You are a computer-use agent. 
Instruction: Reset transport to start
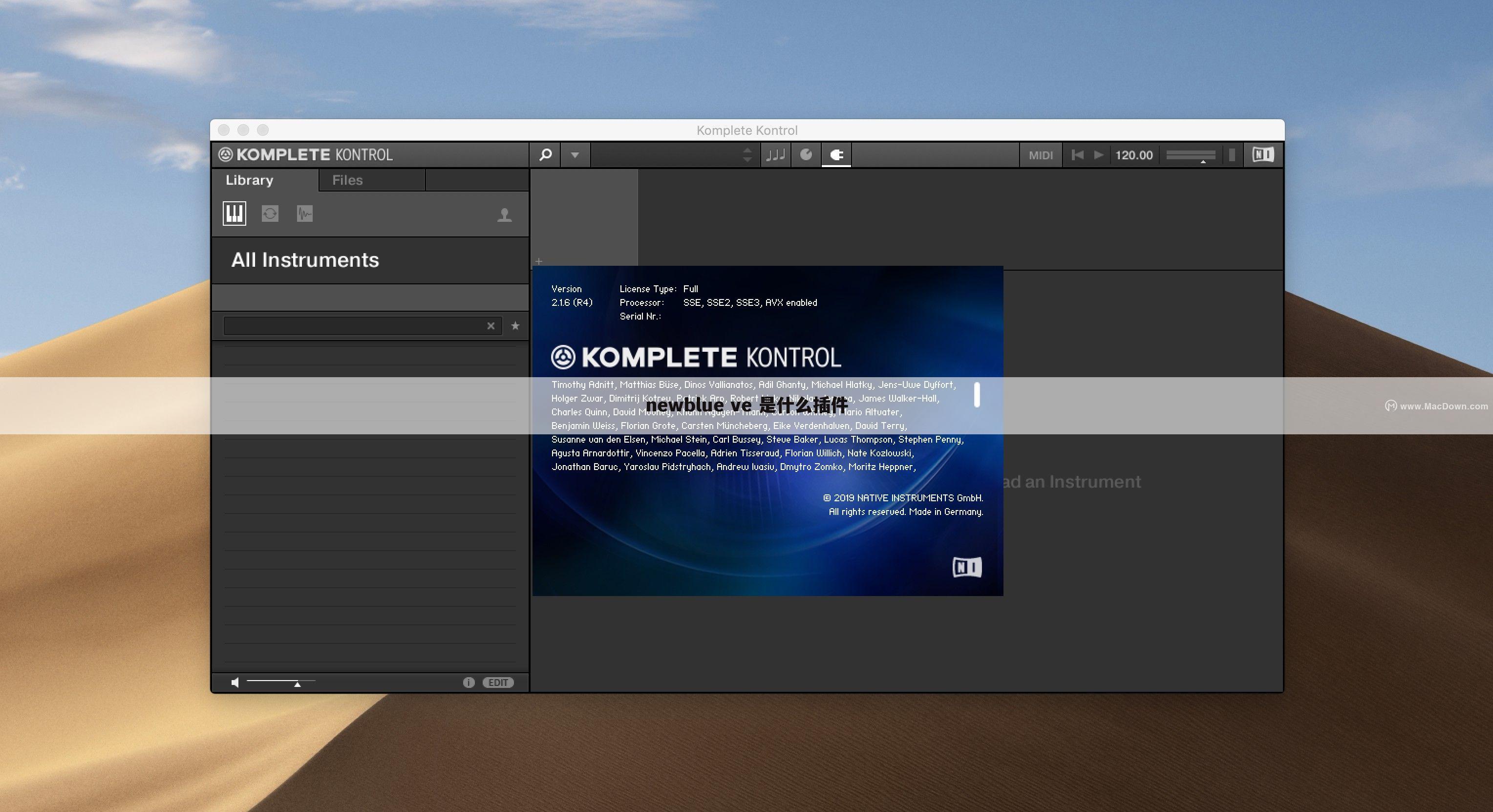point(1077,155)
